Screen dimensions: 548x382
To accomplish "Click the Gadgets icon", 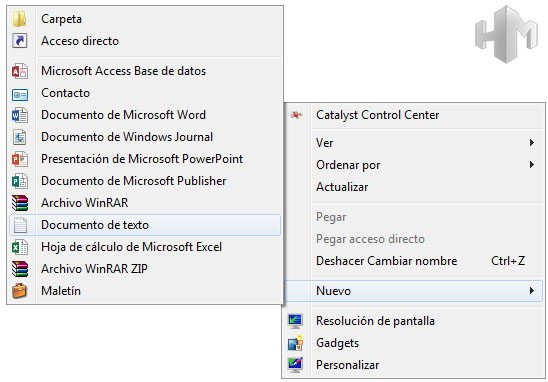I will point(295,343).
